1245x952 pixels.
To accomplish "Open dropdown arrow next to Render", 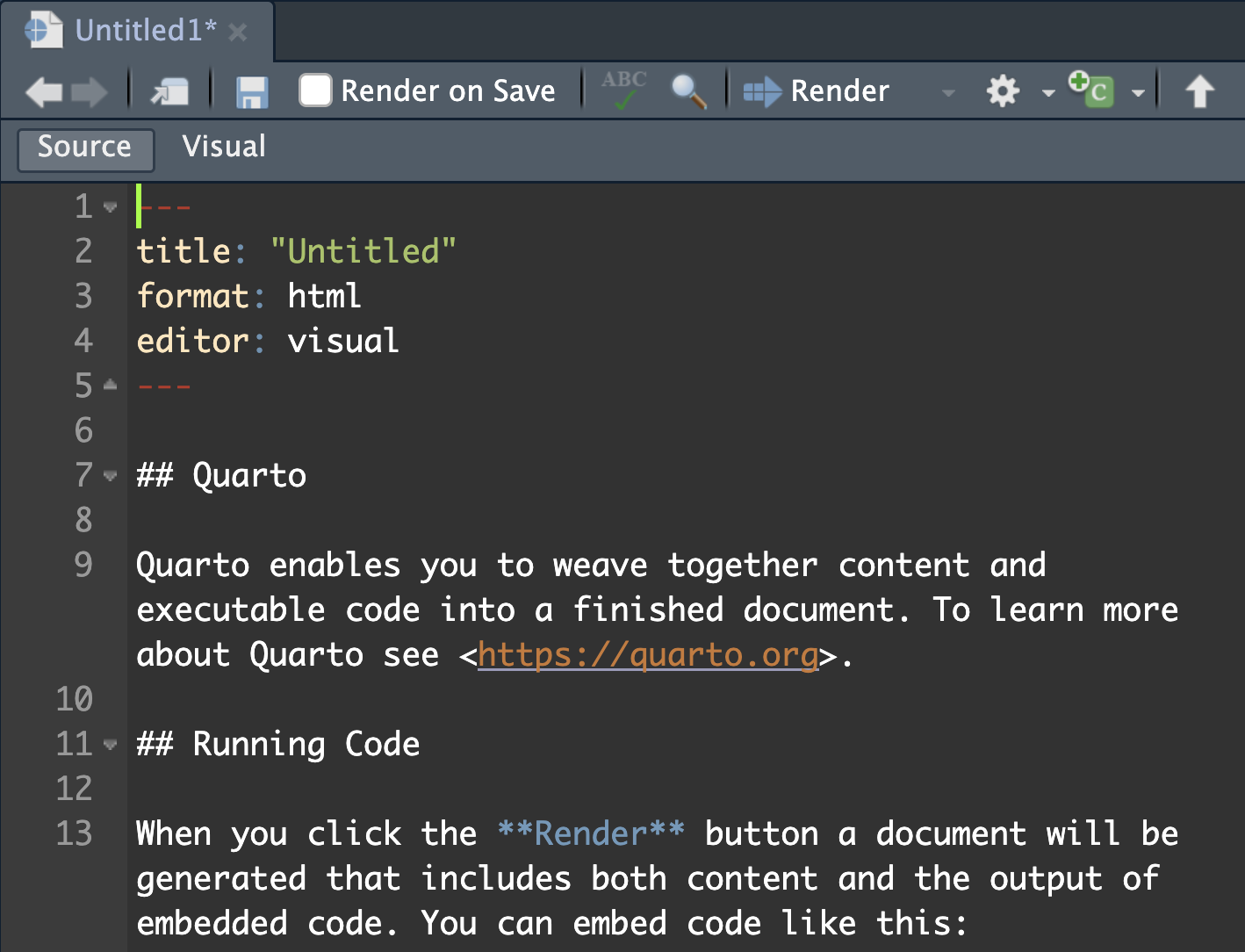I will tap(948, 92).
